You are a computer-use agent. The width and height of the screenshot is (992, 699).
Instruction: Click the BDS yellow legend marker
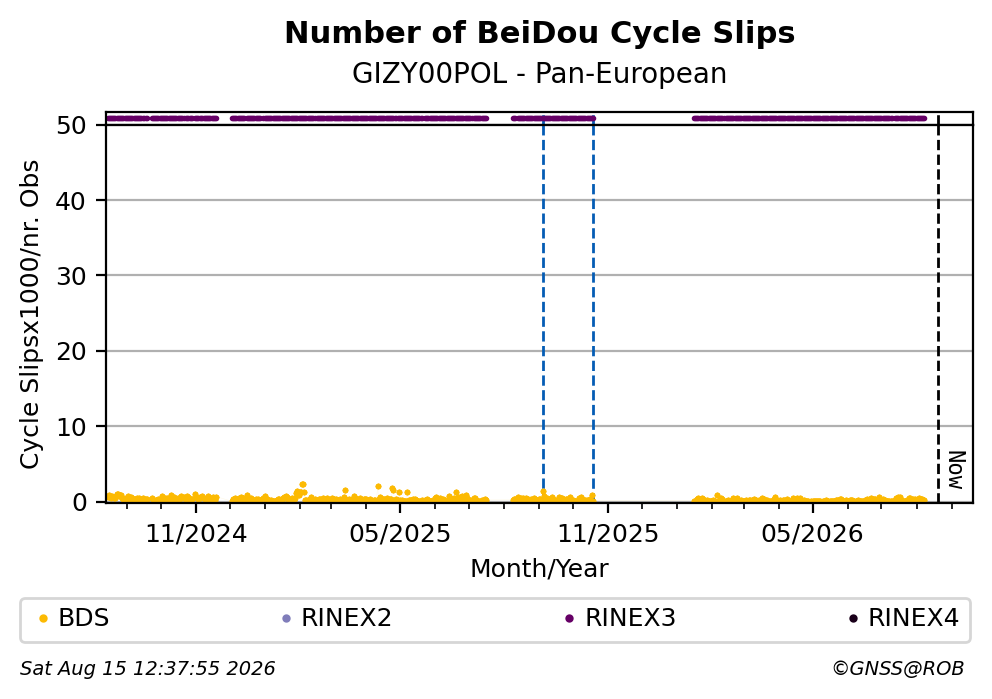coord(43,619)
